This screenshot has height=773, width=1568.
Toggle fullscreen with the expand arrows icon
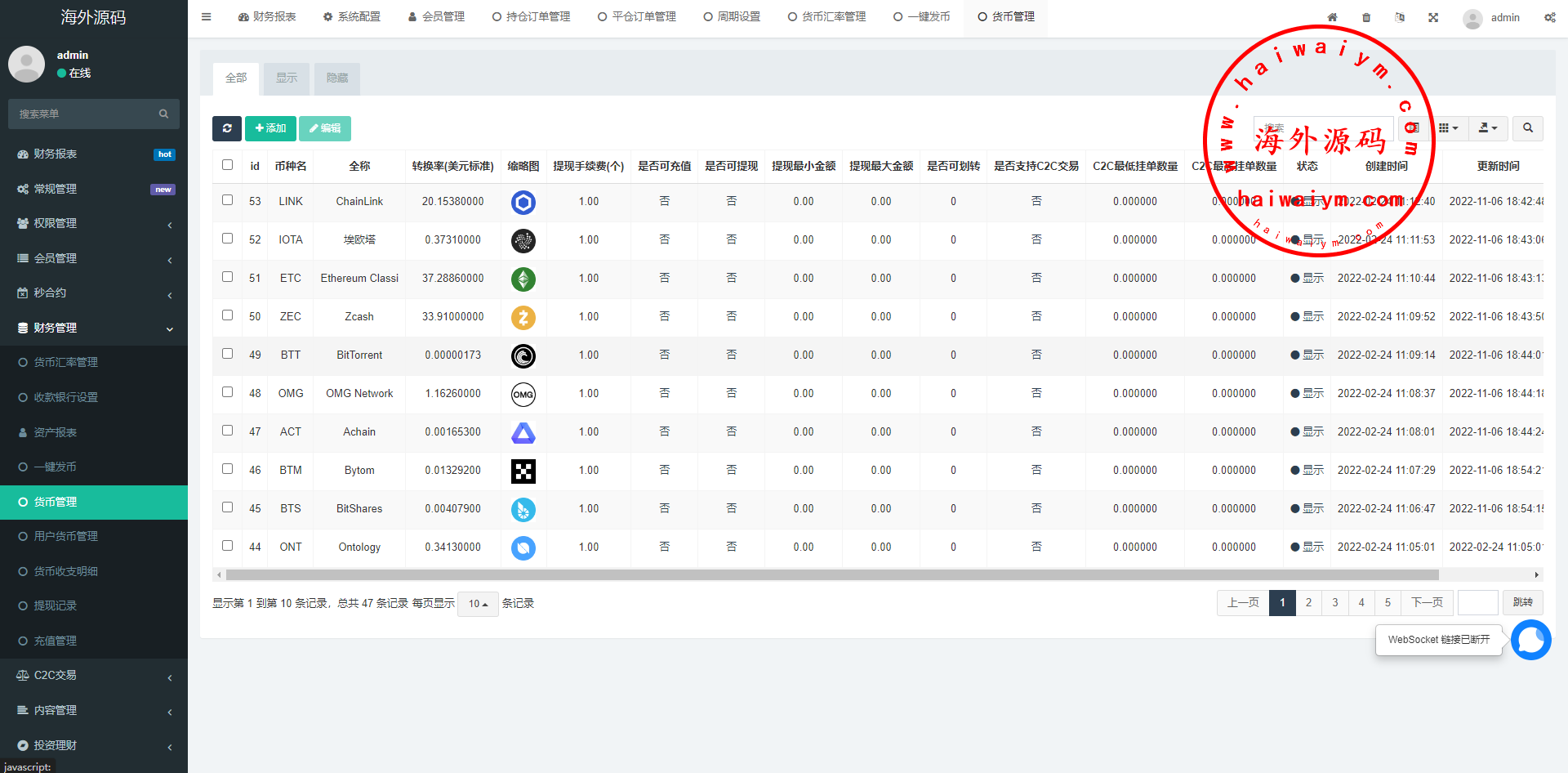pyautogui.click(x=1433, y=17)
